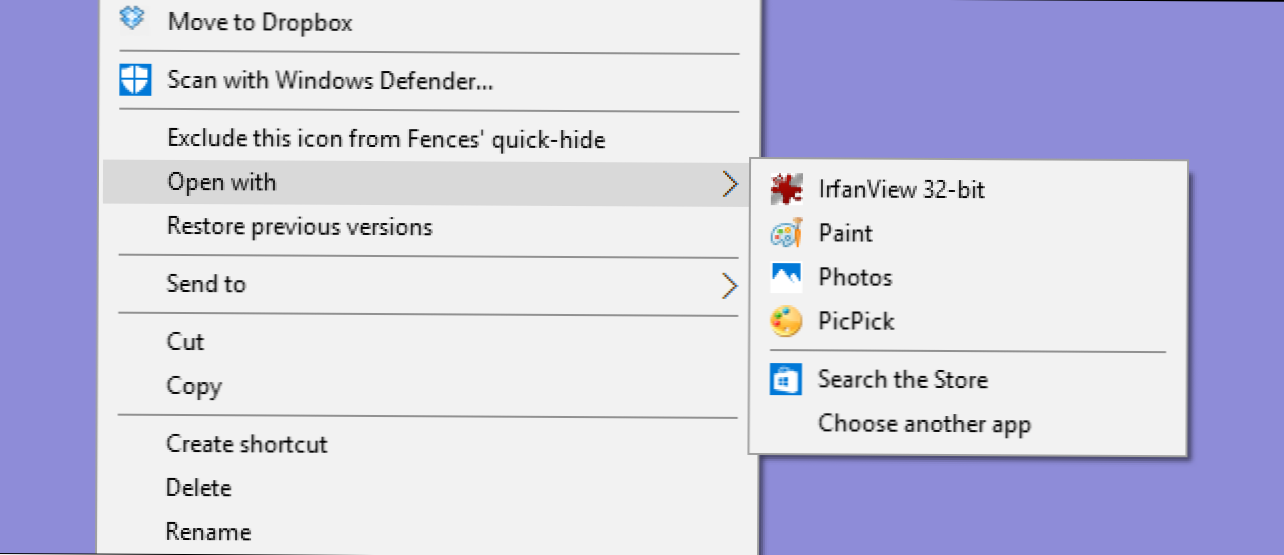The width and height of the screenshot is (1284, 555).
Task: Click the IrfanView red splat icon
Action: click(786, 189)
